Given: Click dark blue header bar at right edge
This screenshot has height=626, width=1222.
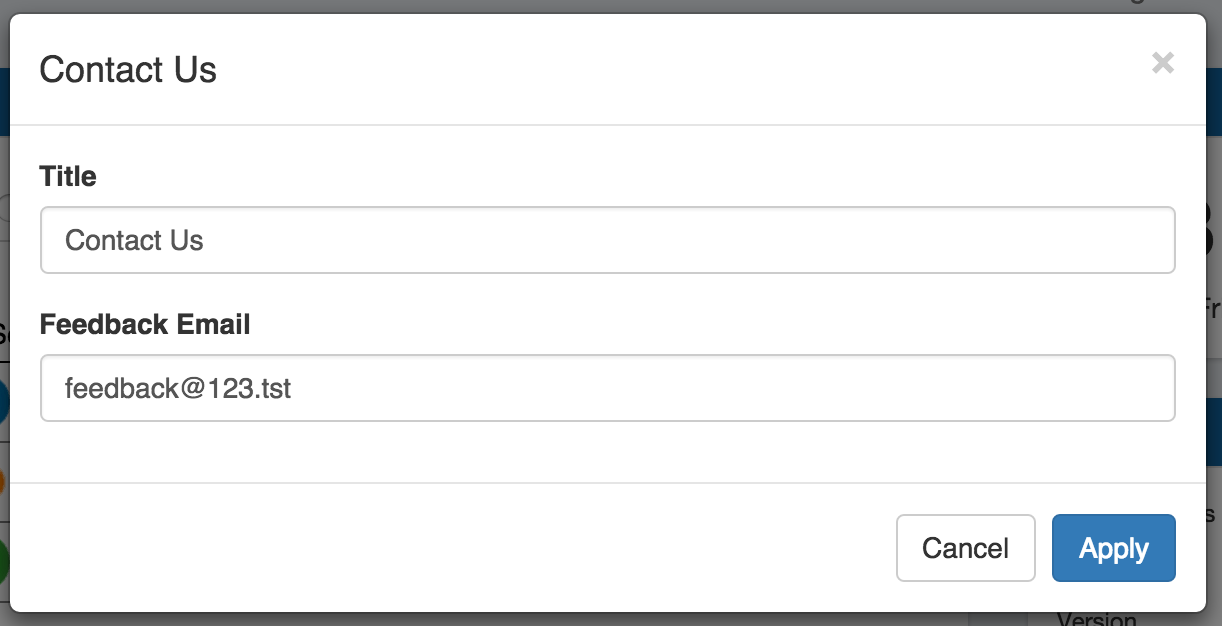Looking at the screenshot, I should pyautogui.click(x=1214, y=102).
